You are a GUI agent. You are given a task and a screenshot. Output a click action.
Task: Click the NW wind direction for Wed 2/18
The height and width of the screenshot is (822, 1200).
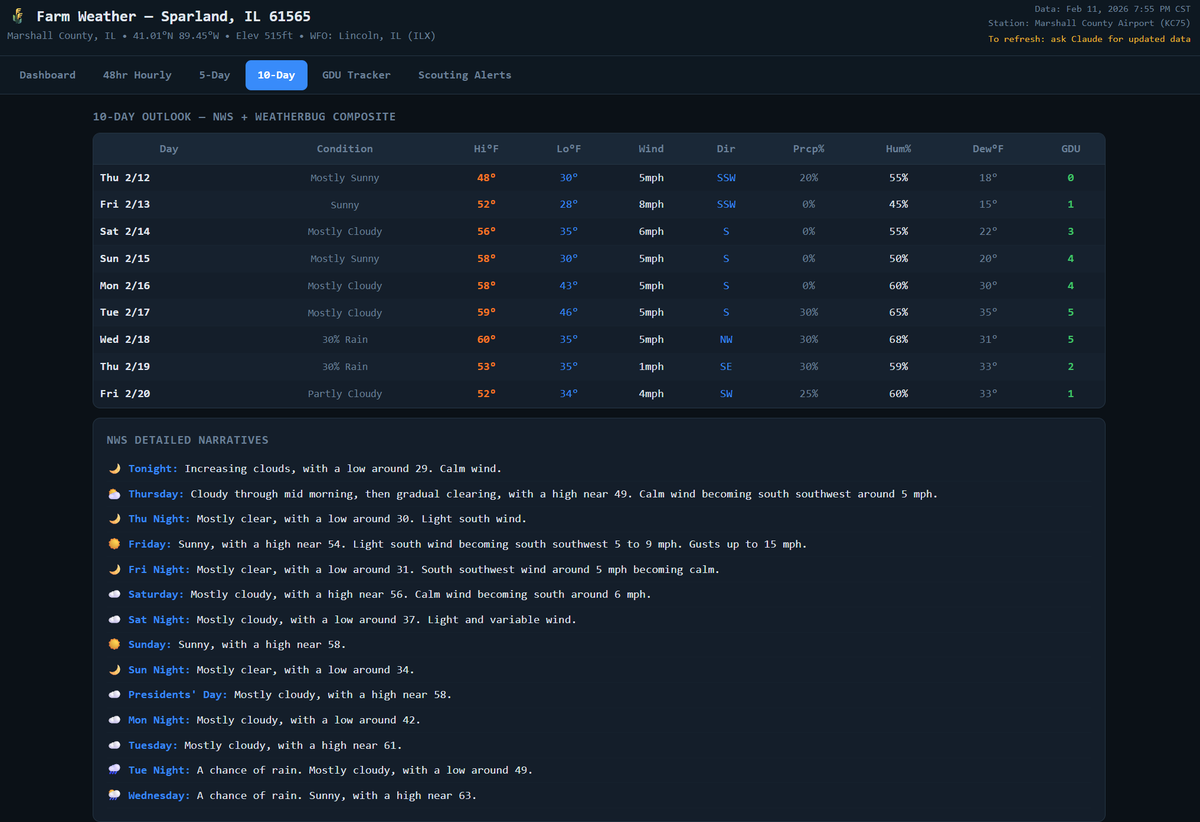click(x=726, y=340)
